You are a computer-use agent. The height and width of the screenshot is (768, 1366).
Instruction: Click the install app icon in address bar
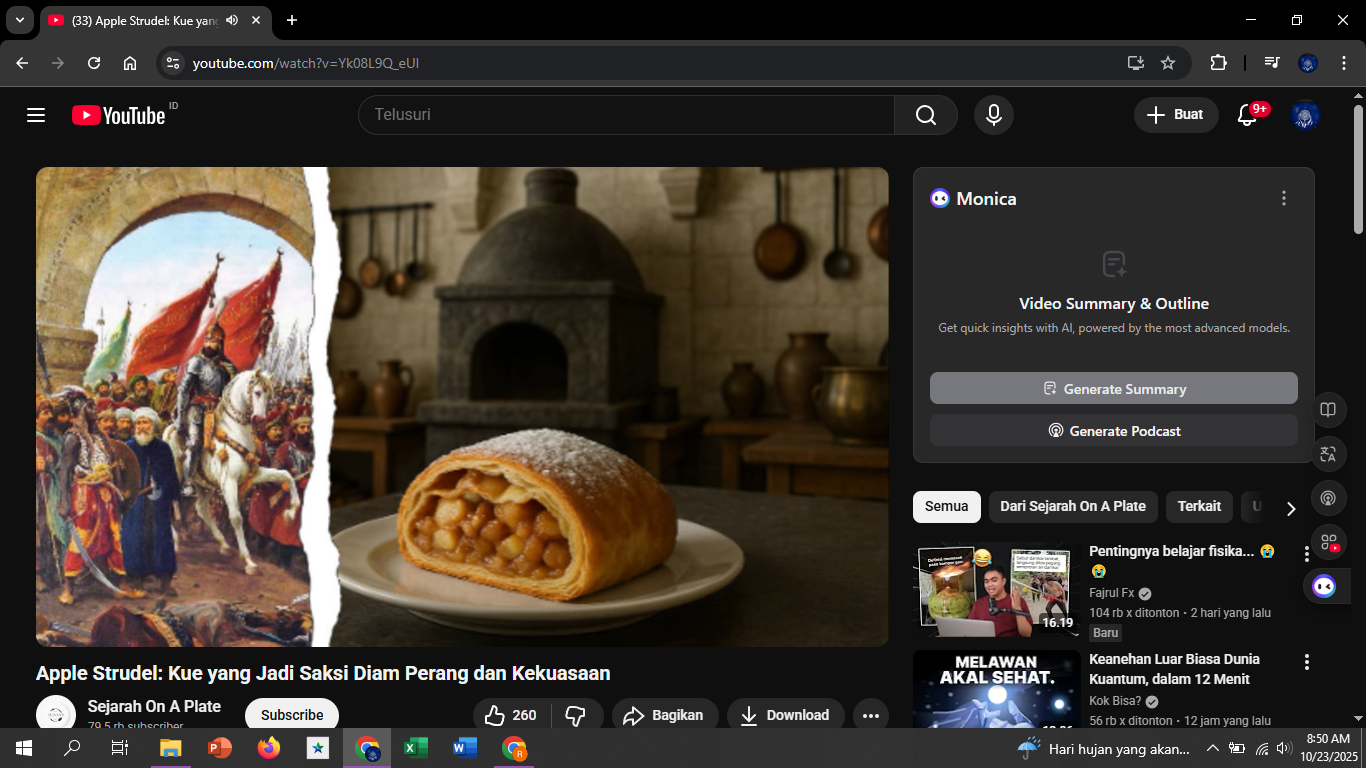pos(1135,63)
